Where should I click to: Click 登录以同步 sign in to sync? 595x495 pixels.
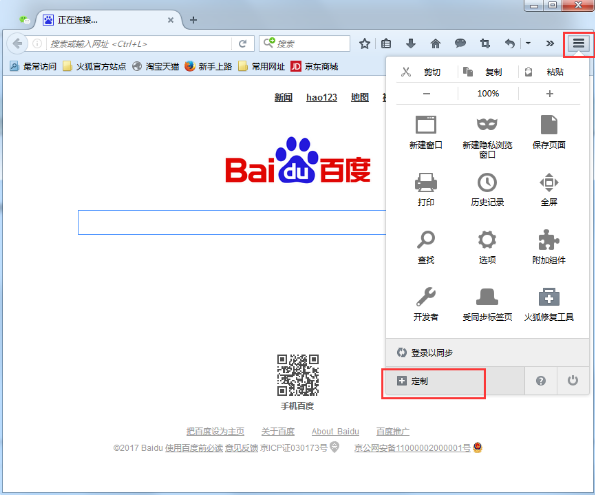pyautogui.click(x=487, y=353)
